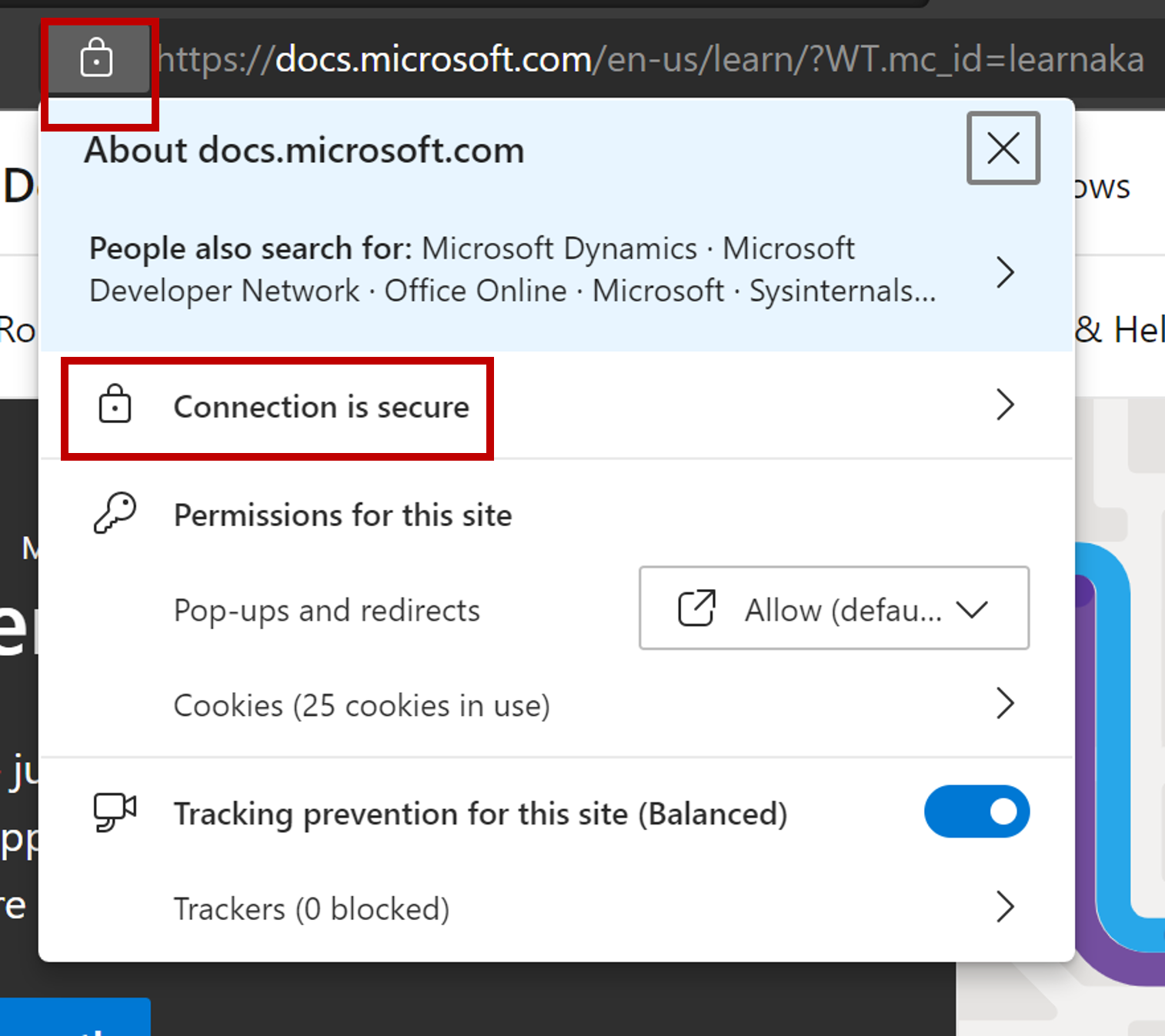Viewport: 1165px width, 1036px height.
Task: Click the URL text in the address bar
Action: (x=651, y=59)
